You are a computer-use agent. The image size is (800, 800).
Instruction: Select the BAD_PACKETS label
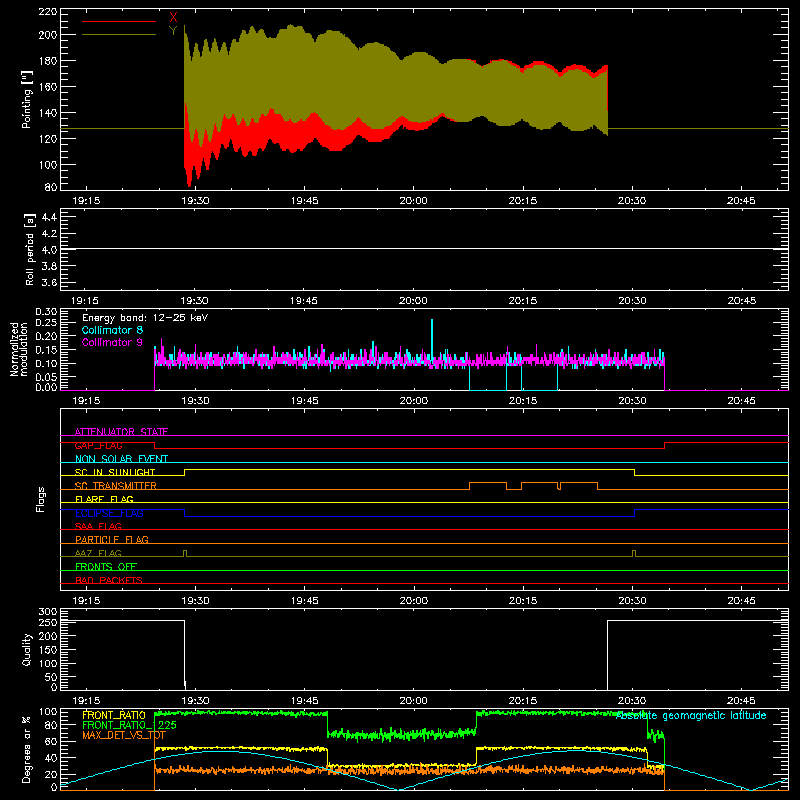pyautogui.click(x=109, y=580)
